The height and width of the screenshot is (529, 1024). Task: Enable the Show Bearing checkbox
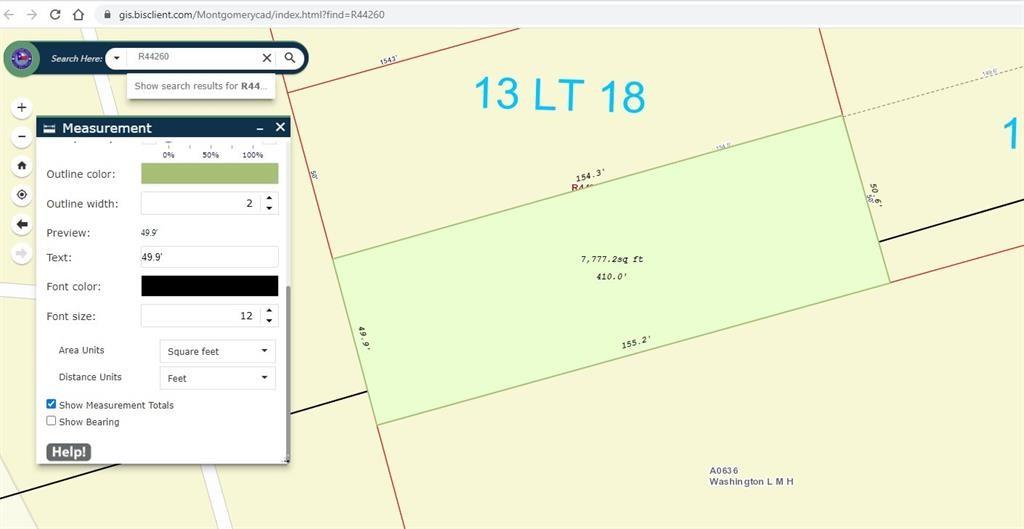pyautogui.click(x=51, y=421)
